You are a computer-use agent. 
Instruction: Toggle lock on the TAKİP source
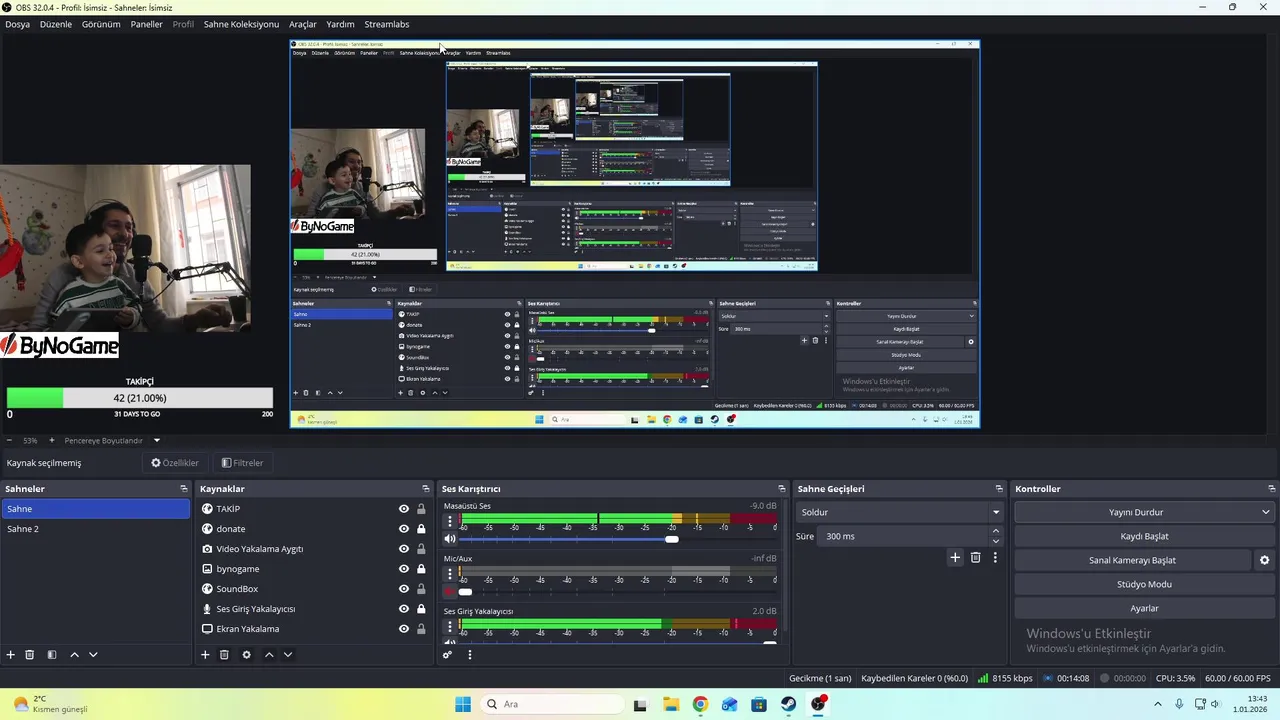point(421,509)
